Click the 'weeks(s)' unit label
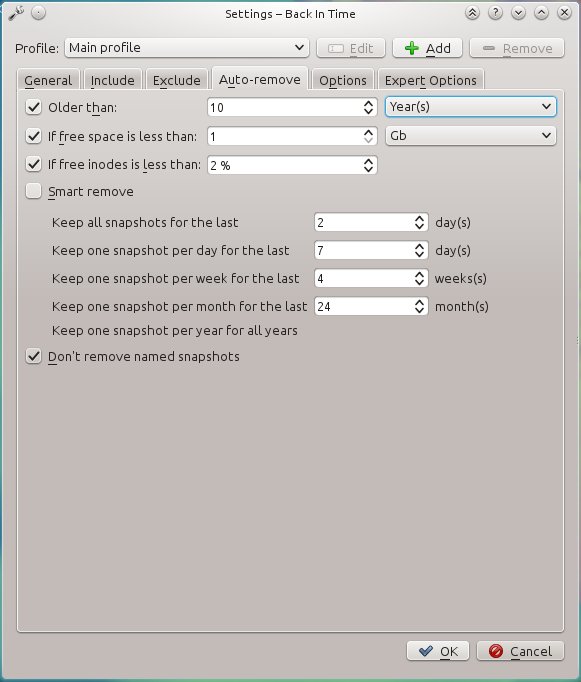 461,278
